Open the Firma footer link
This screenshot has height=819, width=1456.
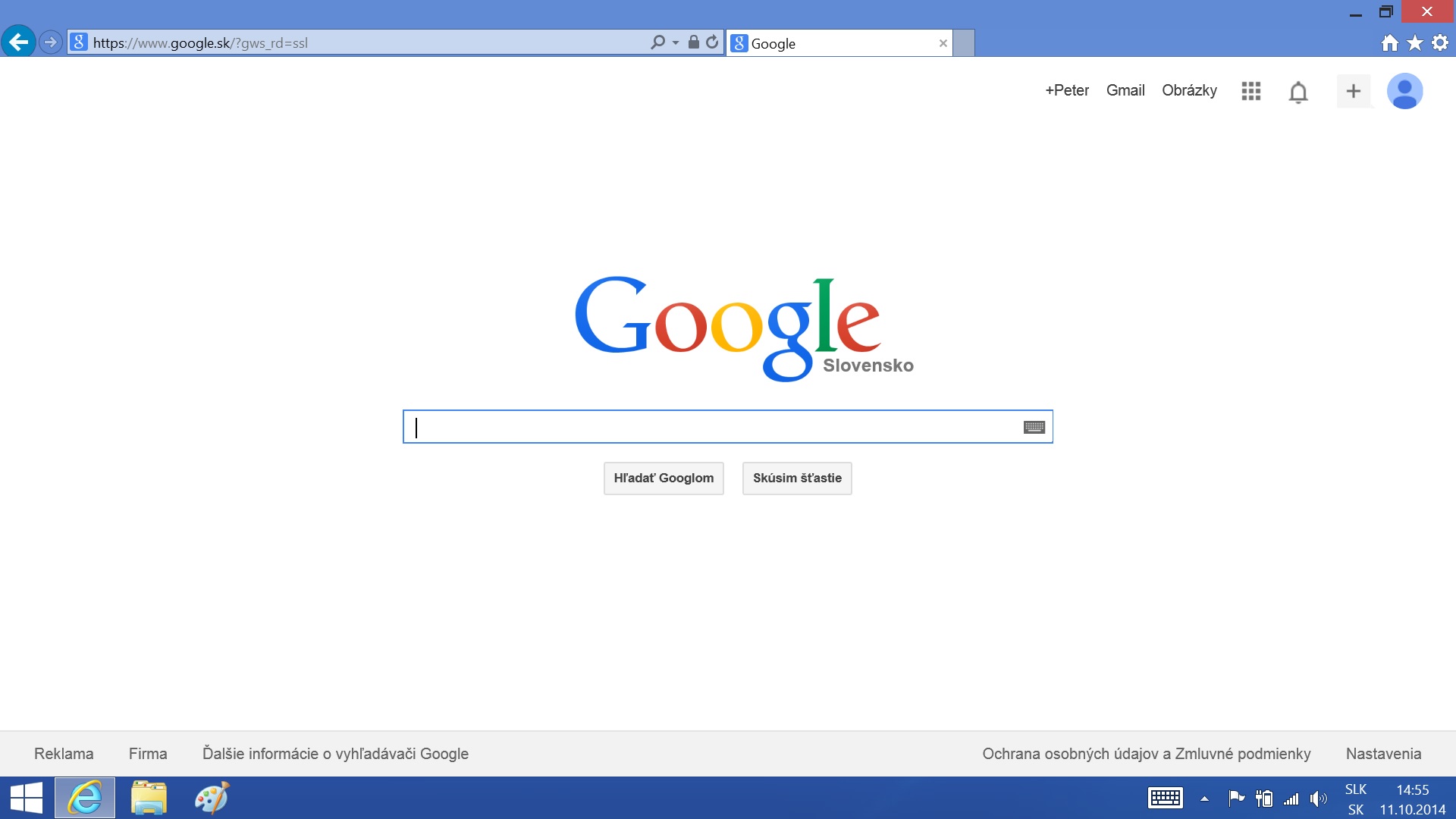(x=148, y=754)
